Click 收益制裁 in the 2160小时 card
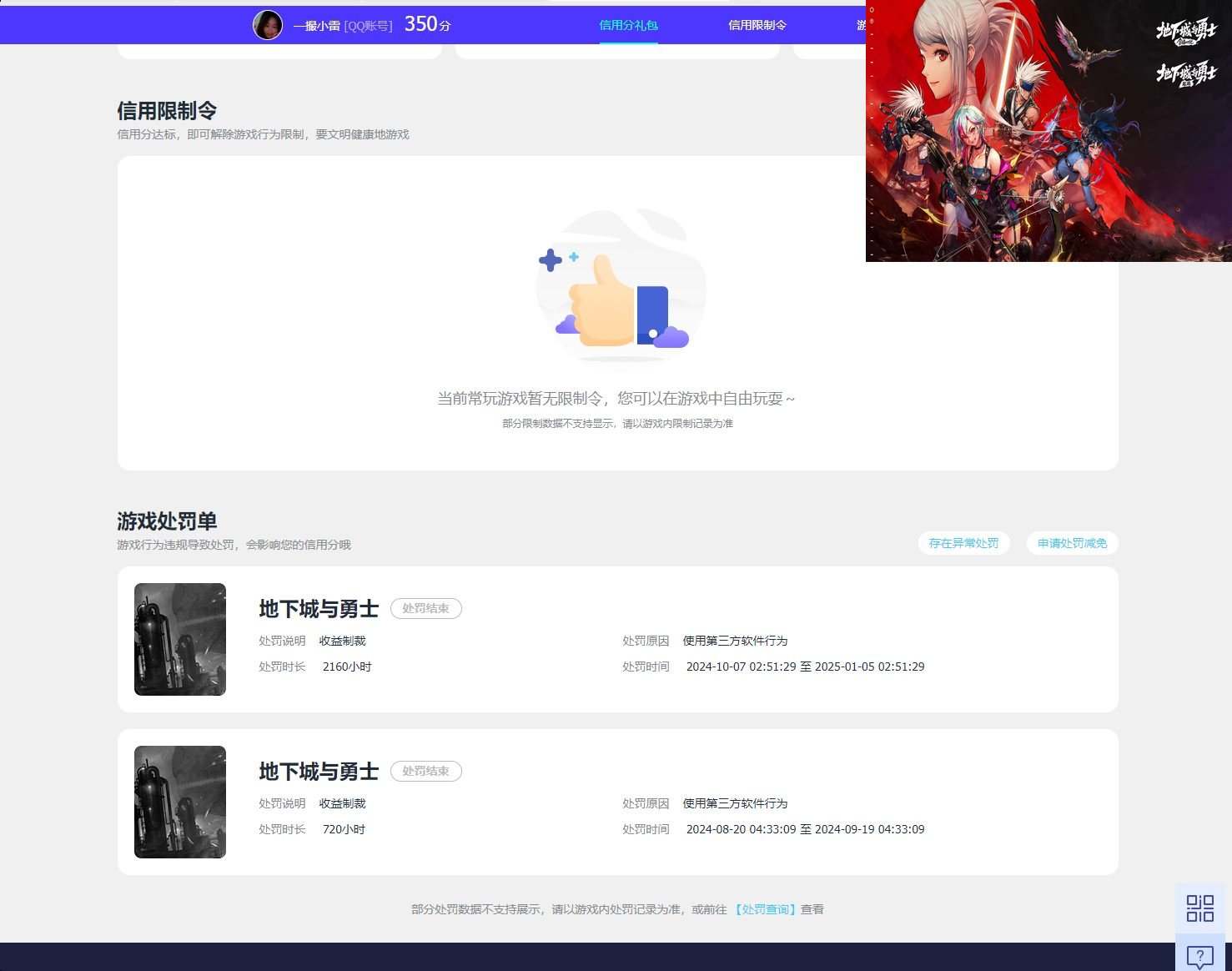The height and width of the screenshot is (971, 1232). point(342,641)
